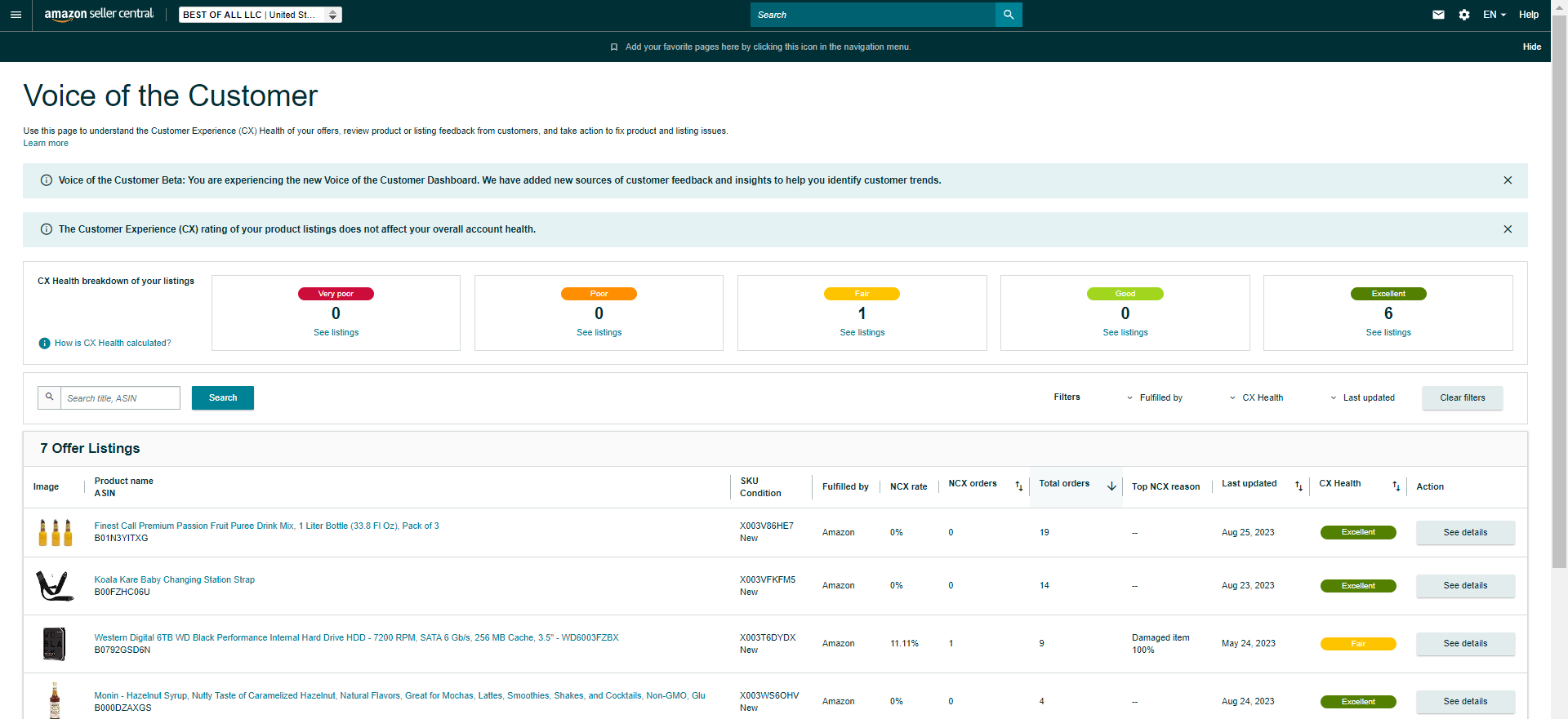Click the Monin Hazelnut Syrup thumbnail

pyautogui.click(x=55, y=700)
